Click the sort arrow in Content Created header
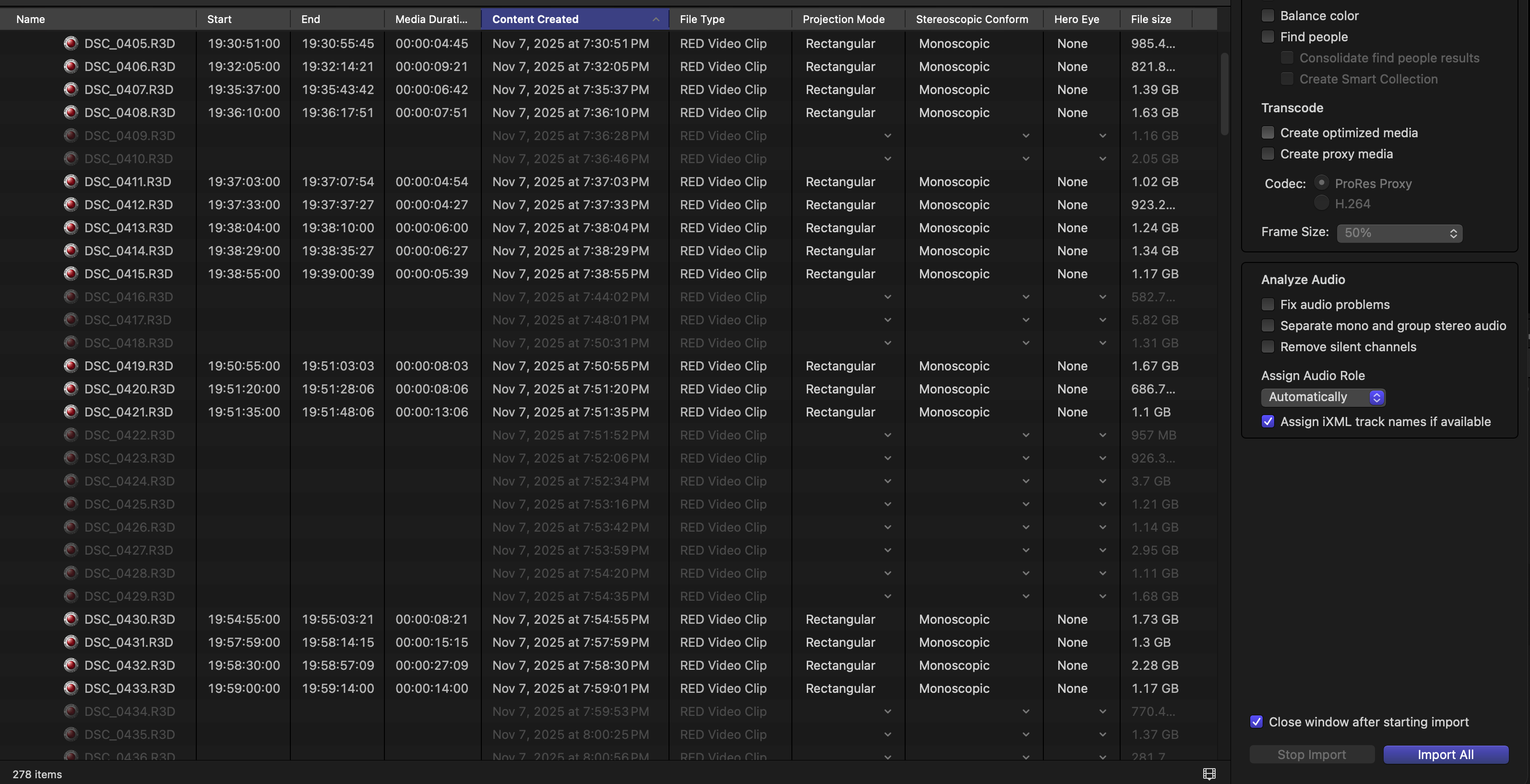Screen dimensions: 1530x784 click(x=656, y=19)
